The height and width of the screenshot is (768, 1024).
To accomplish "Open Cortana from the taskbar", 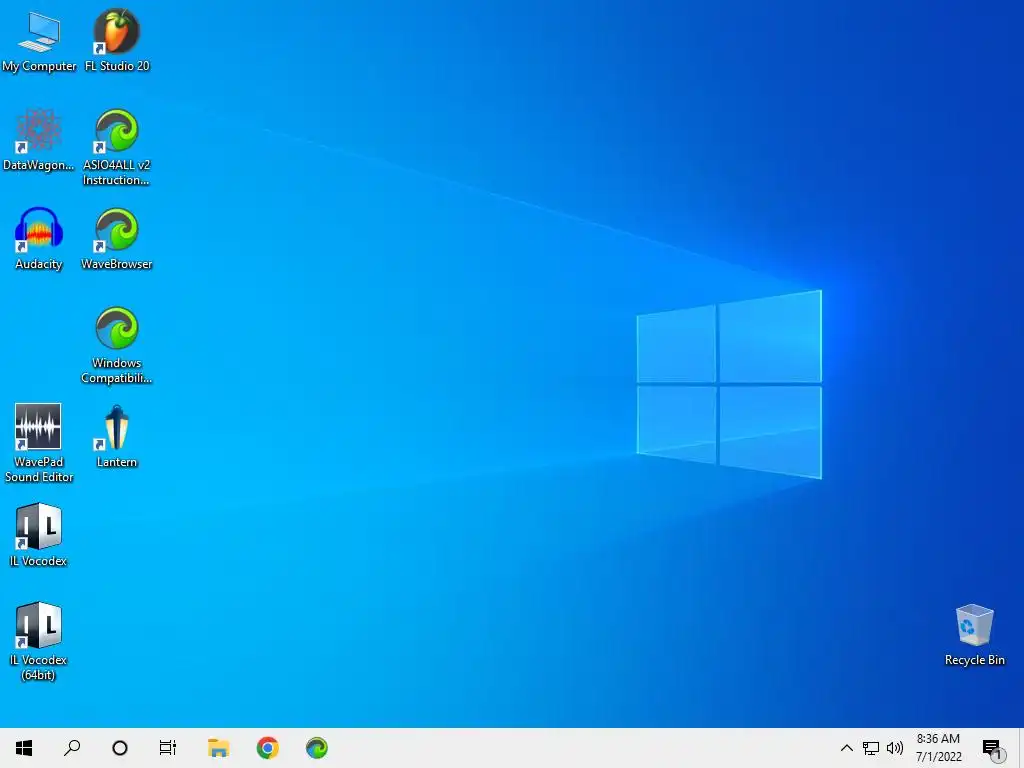I will pos(120,748).
